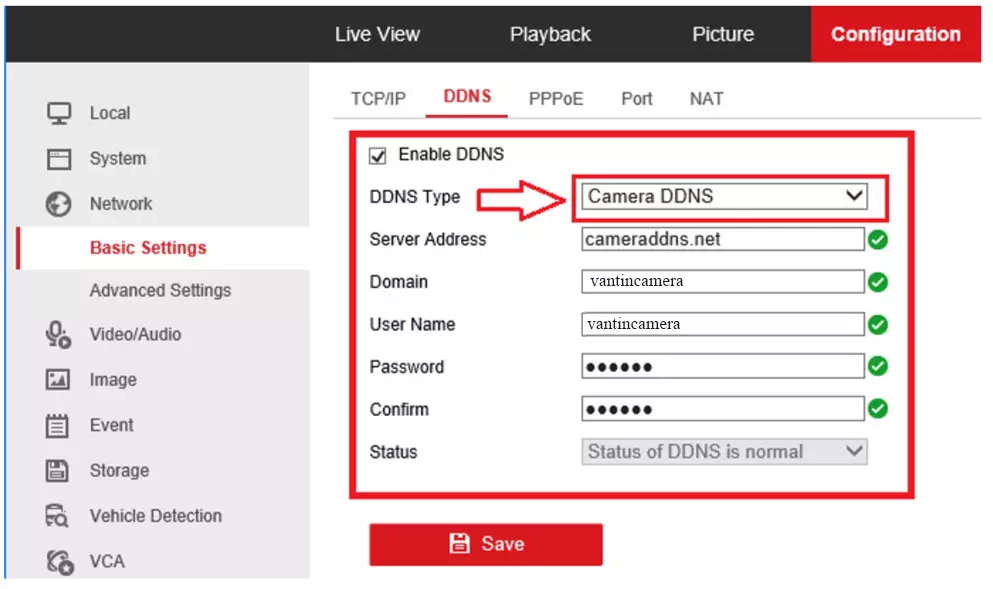This screenshot has width=993, height=589.
Task: Switch to the PPPoE tab
Action: click(x=556, y=99)
